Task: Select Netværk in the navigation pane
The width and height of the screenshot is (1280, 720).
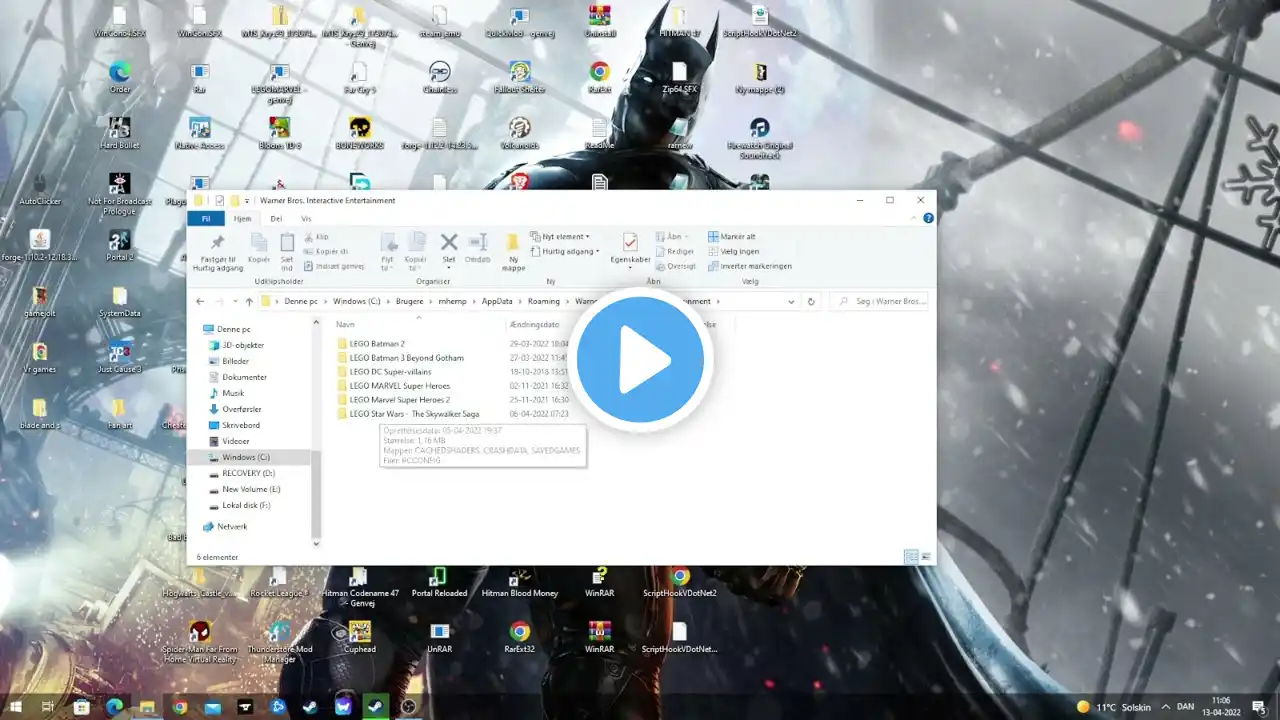Action: coord(231,526)
